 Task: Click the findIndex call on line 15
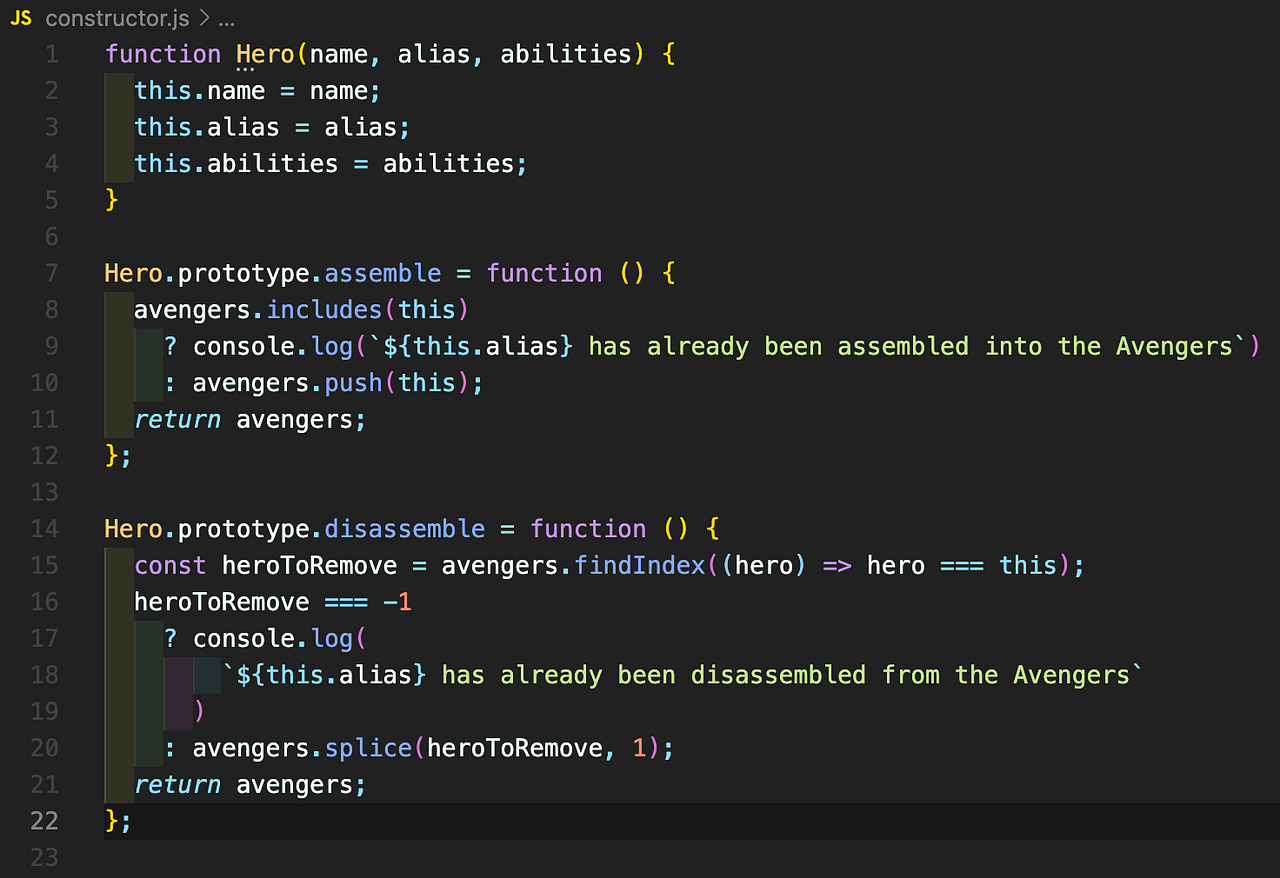[x=638, y=565]
